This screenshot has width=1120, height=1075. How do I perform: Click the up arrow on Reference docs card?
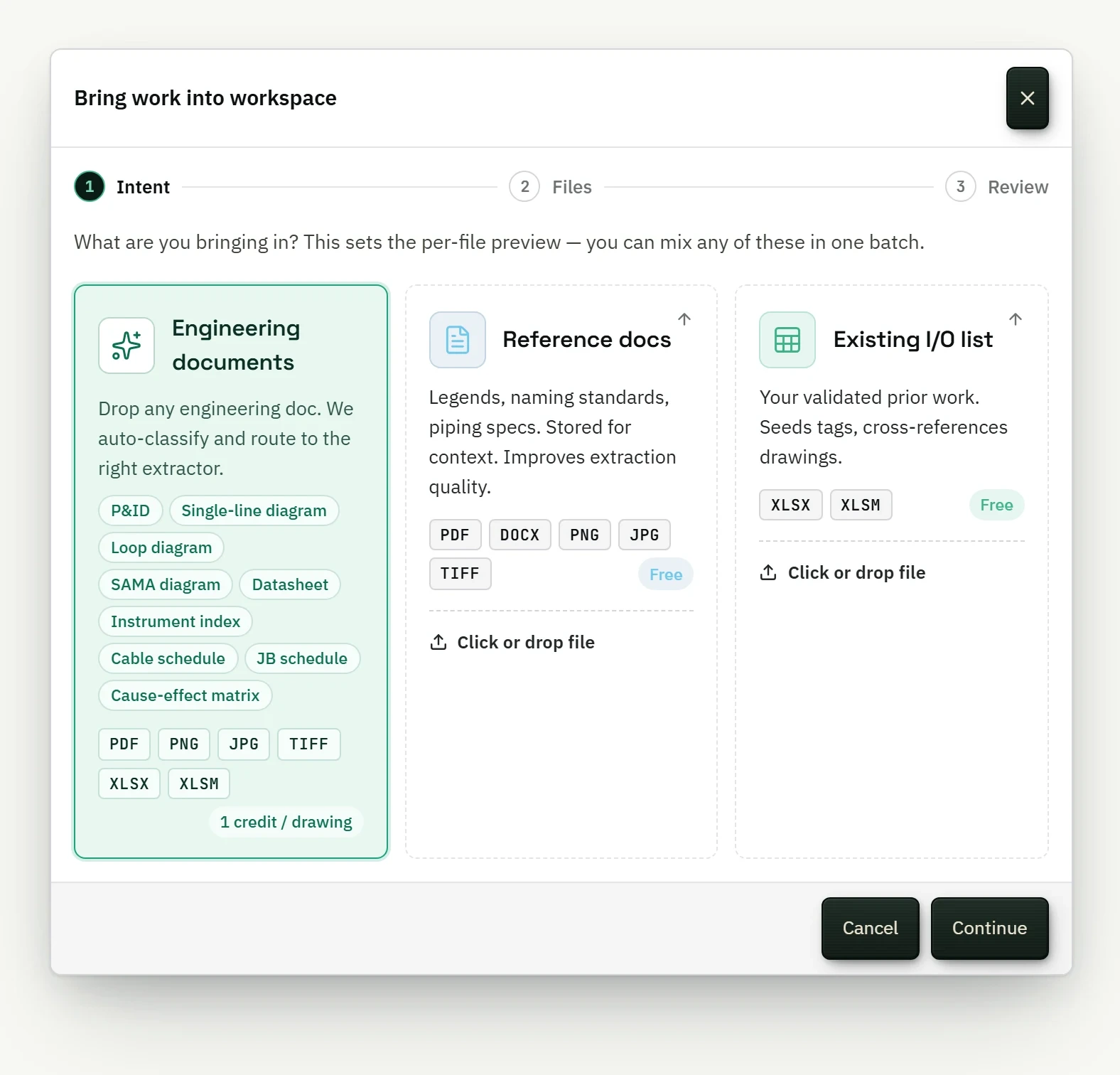click(x=684, y=319)
